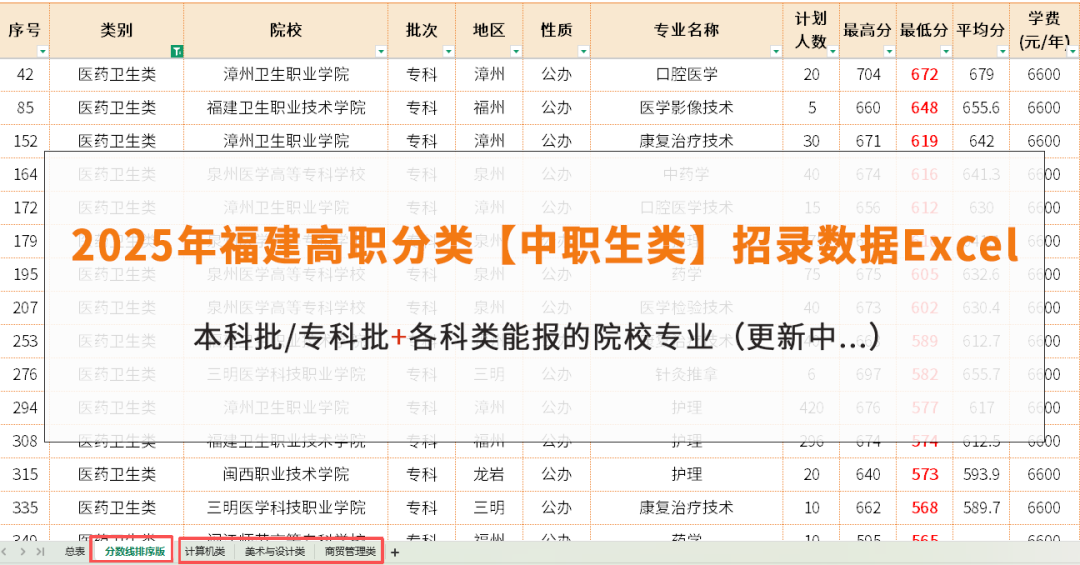Select the 分数线排序版 sheet tab
Screen dimensions: 1080x565
[x=135, y=551]
